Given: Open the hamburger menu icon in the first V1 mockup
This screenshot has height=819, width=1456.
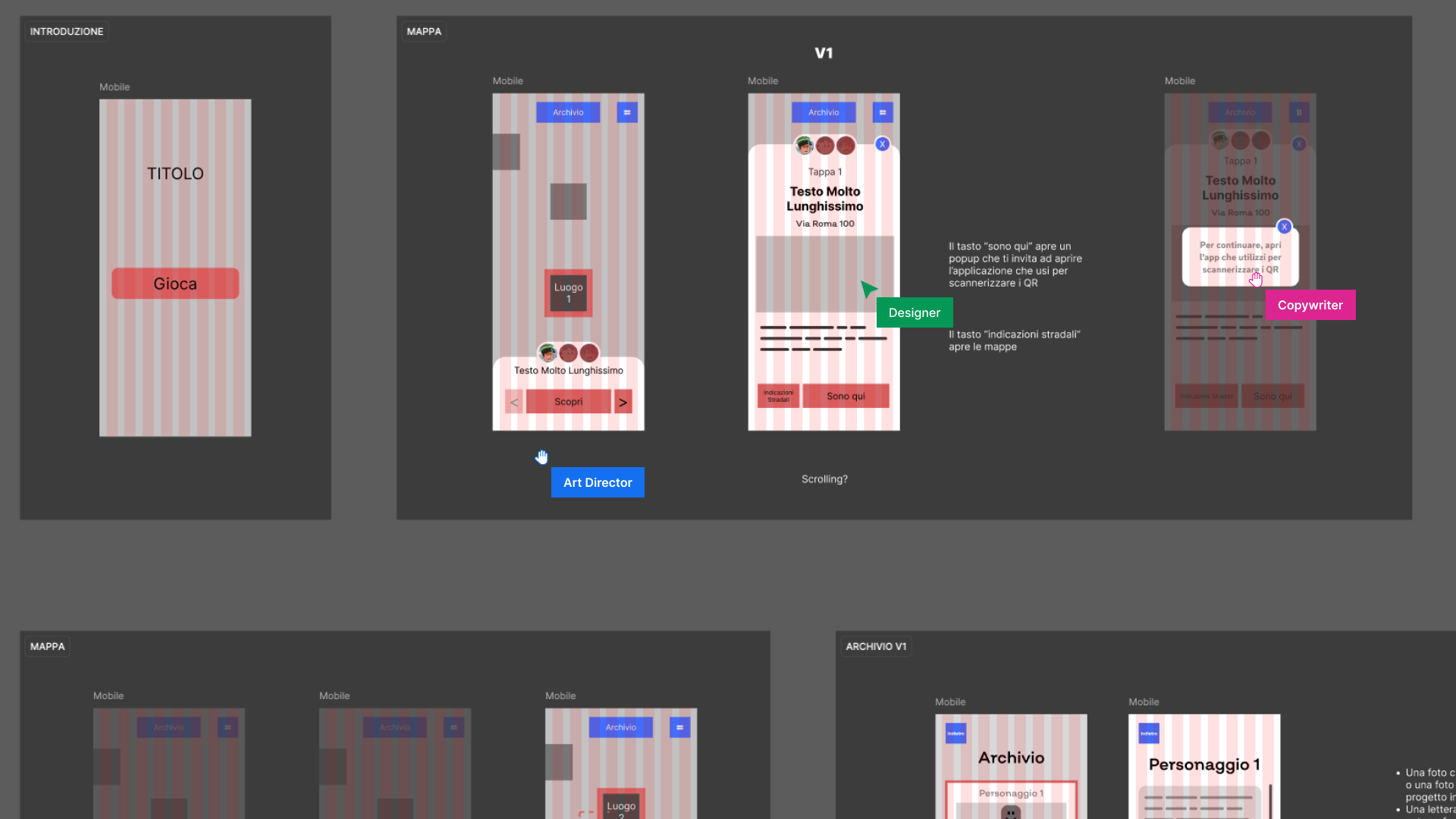Looking at the screenshot, I should click(x=627, y=112).
